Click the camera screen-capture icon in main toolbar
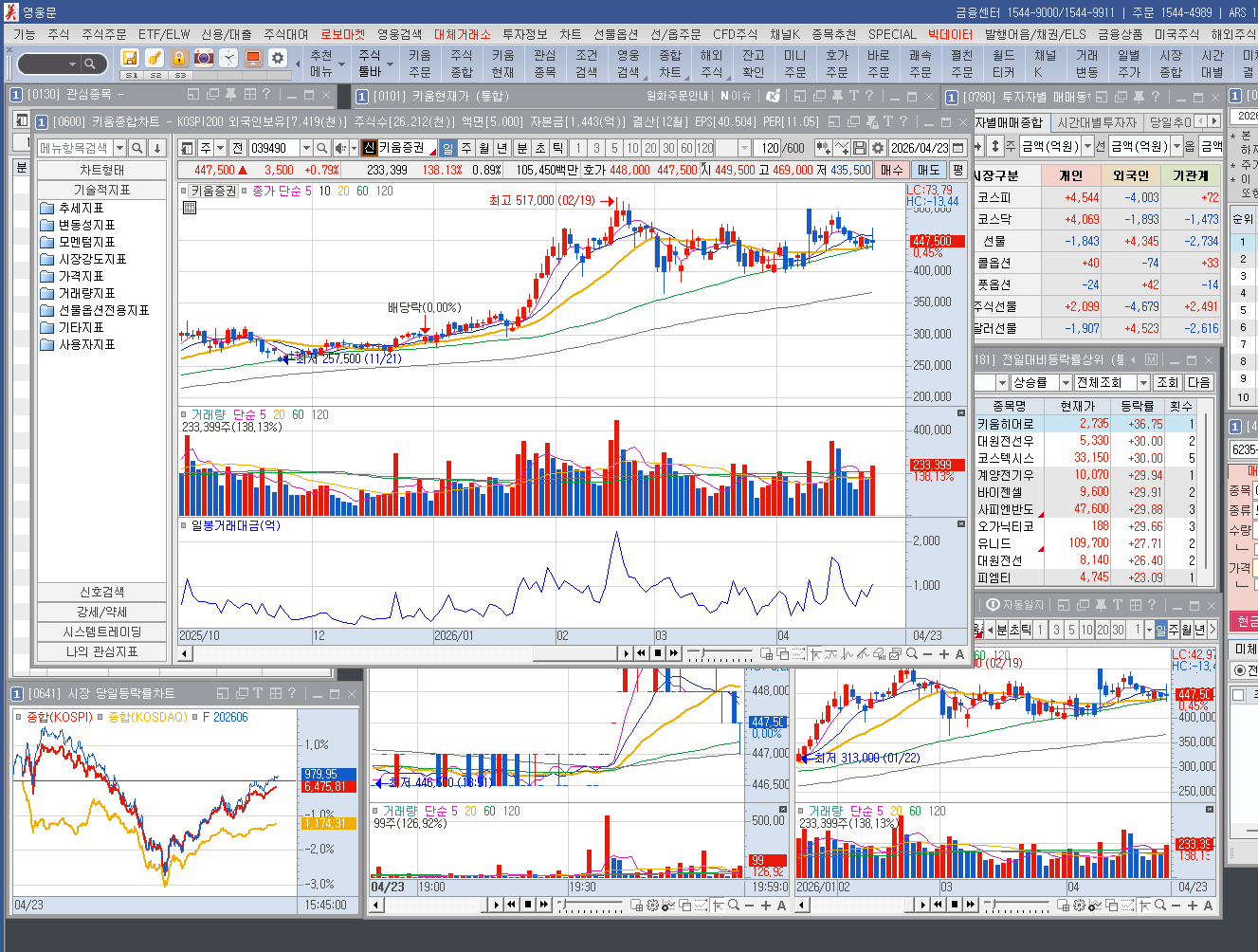1258x952 pixels. (204, 58)
